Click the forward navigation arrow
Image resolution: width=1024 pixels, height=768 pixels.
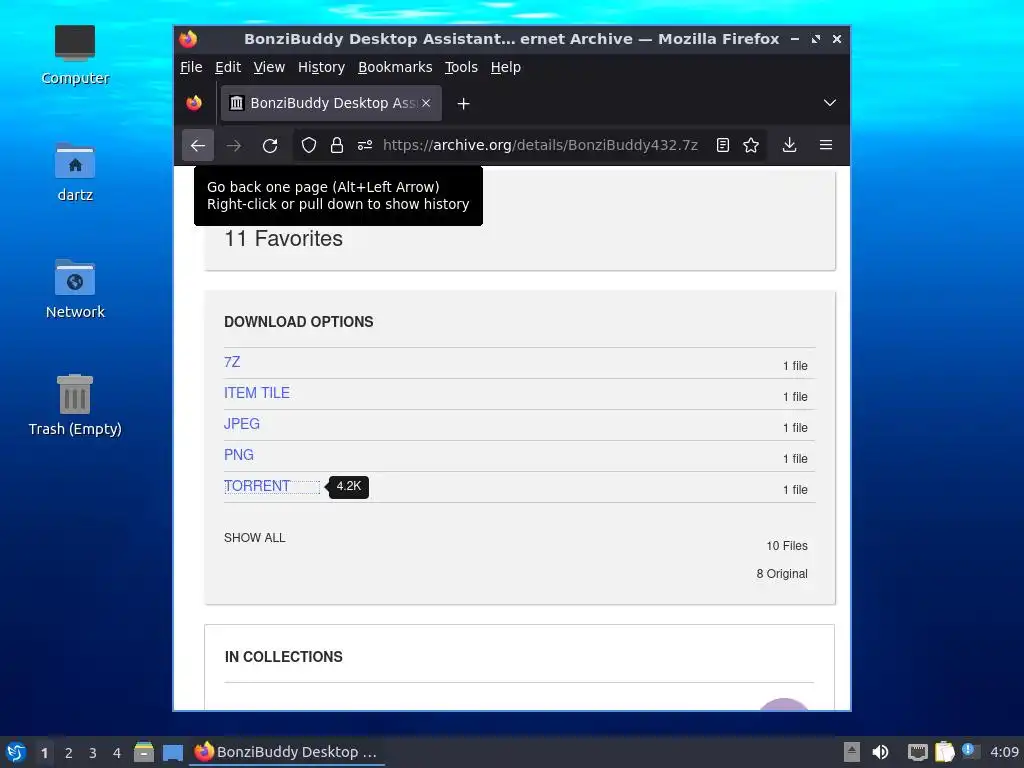[x=234, y=145]
